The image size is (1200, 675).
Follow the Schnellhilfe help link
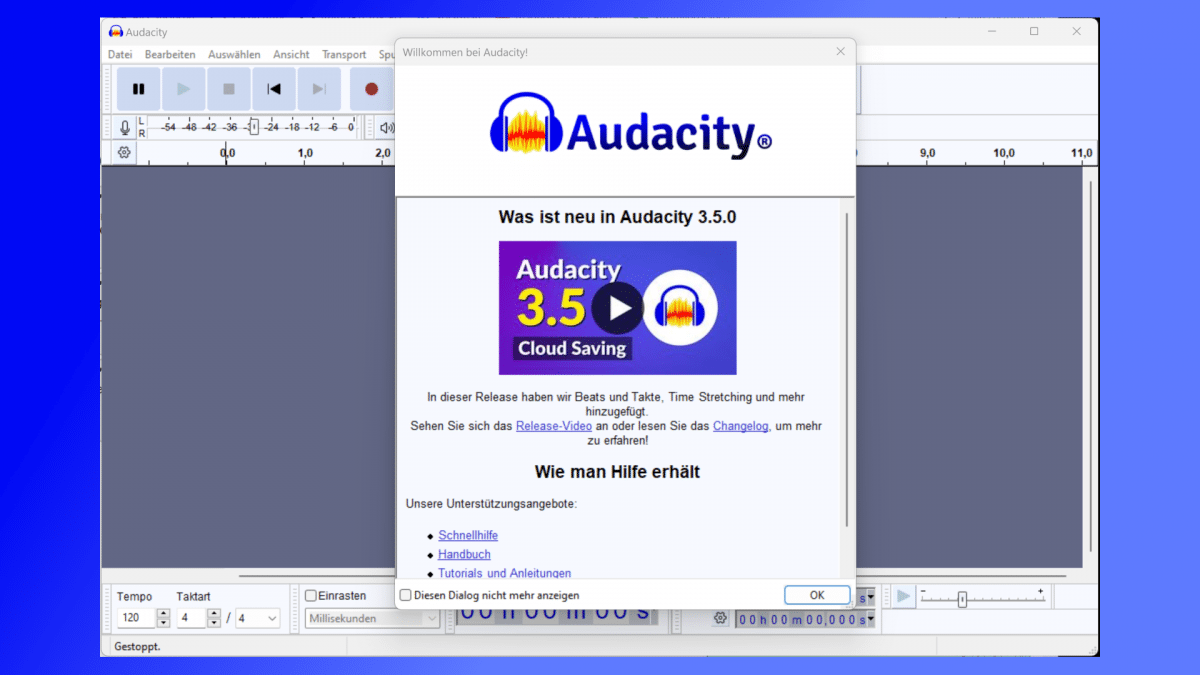(468, 536)
